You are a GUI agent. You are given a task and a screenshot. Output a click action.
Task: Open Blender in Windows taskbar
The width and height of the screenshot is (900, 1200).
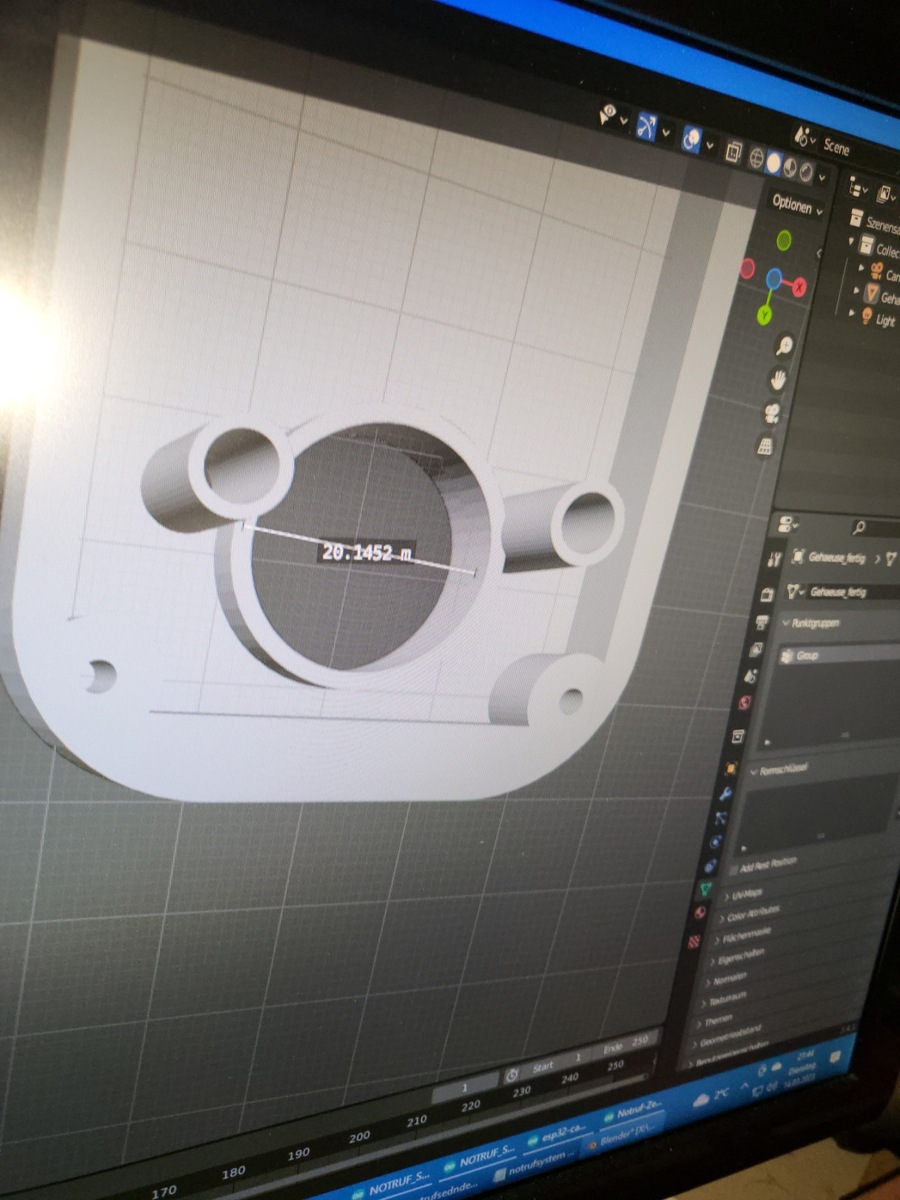click(624, 1138)
